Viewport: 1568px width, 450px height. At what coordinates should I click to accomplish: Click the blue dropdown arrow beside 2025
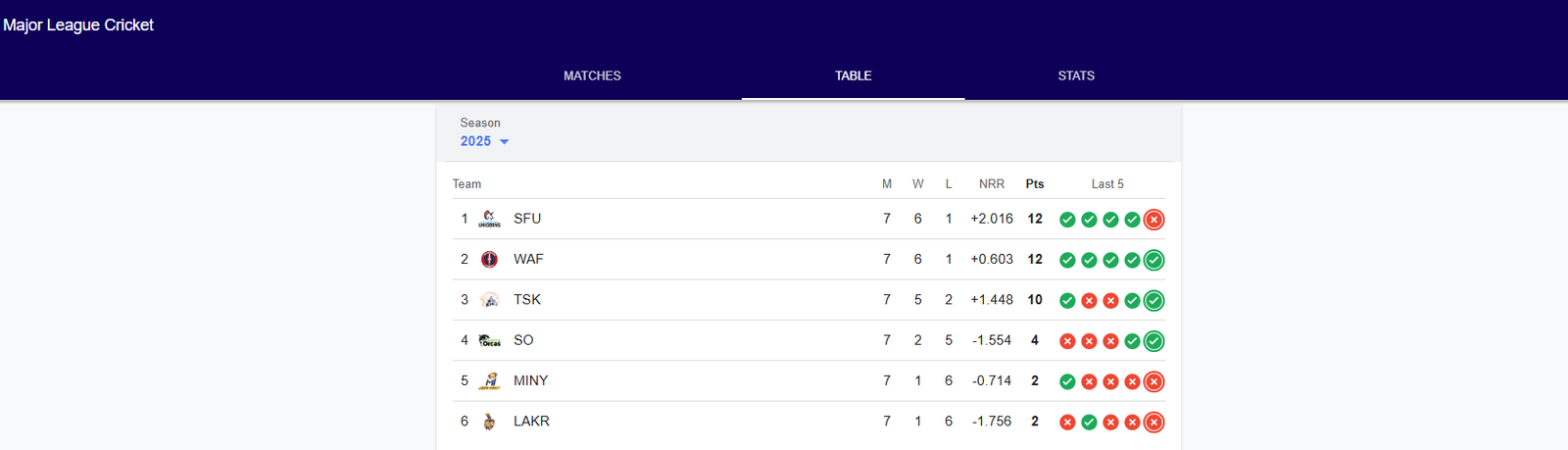pos(505,142)
